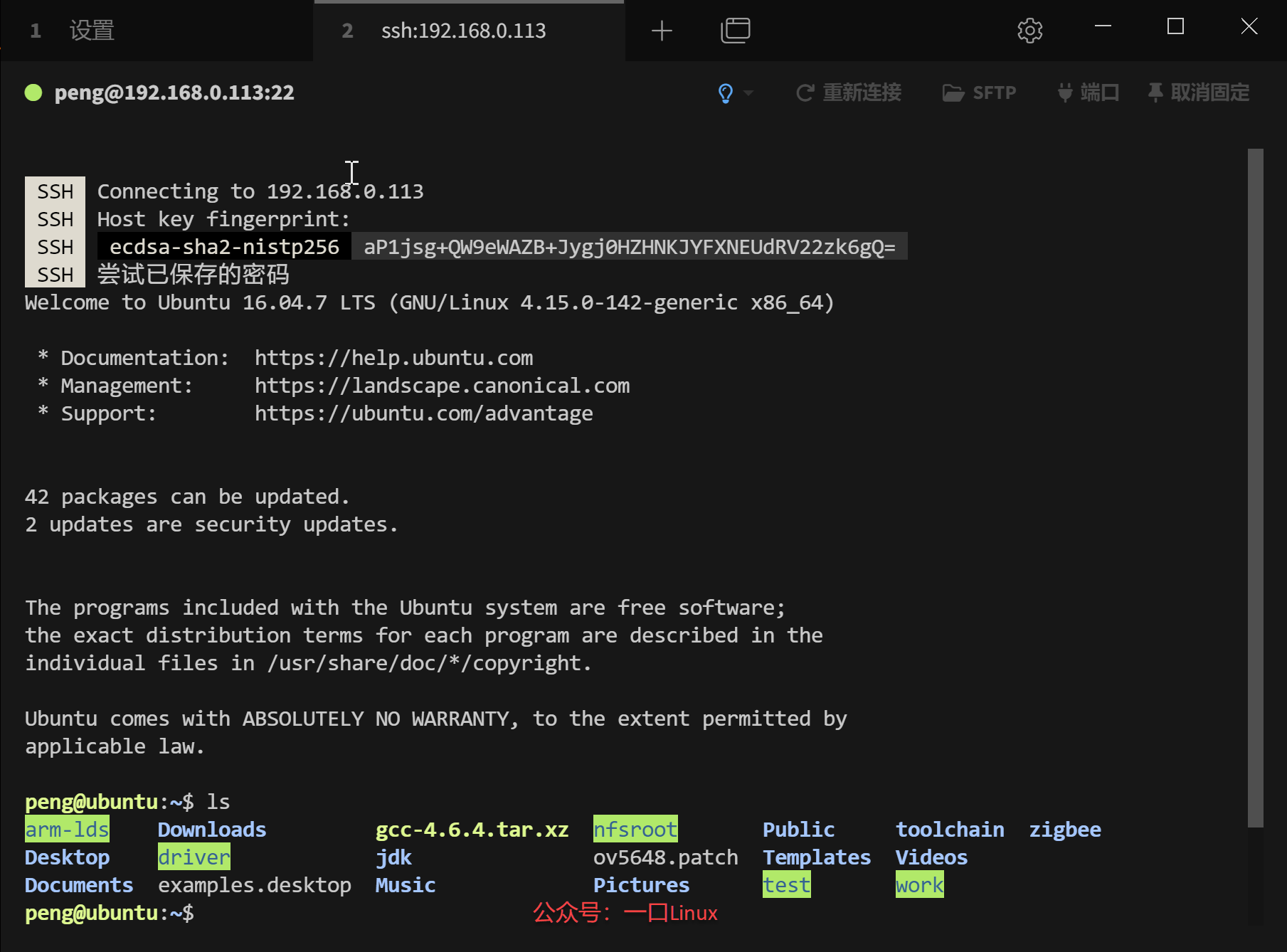The width and height of the screenshot is (1287, 952).
Task: Click the Videos directory name
Action: [932, 857]
